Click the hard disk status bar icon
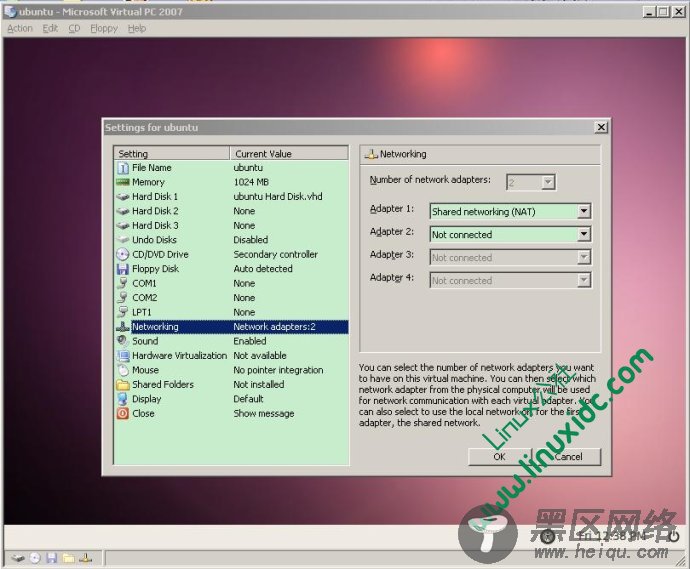The height and width of the screenshot is (569, 690). pos(18,558)
